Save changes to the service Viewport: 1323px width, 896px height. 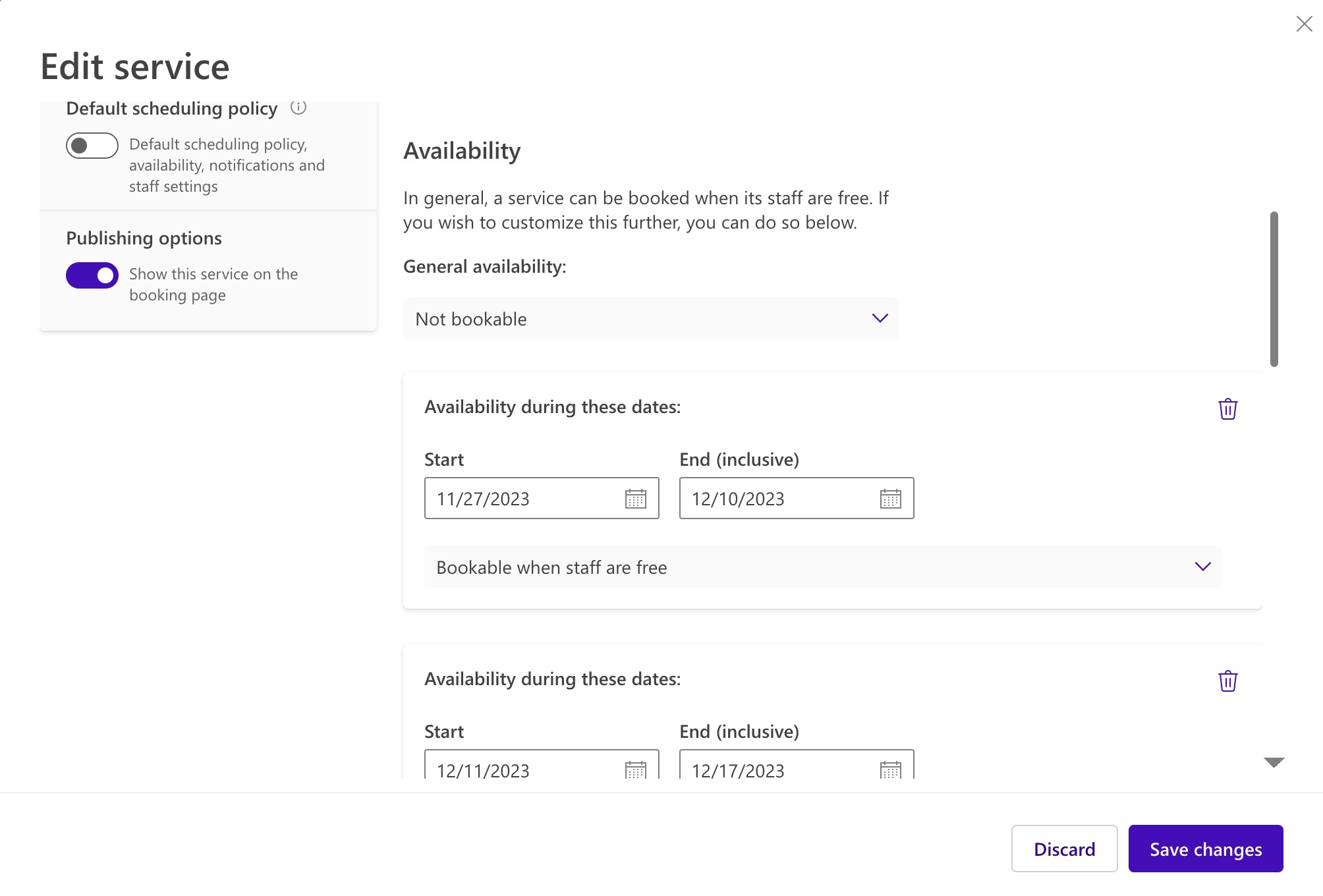click(1205, 849)
